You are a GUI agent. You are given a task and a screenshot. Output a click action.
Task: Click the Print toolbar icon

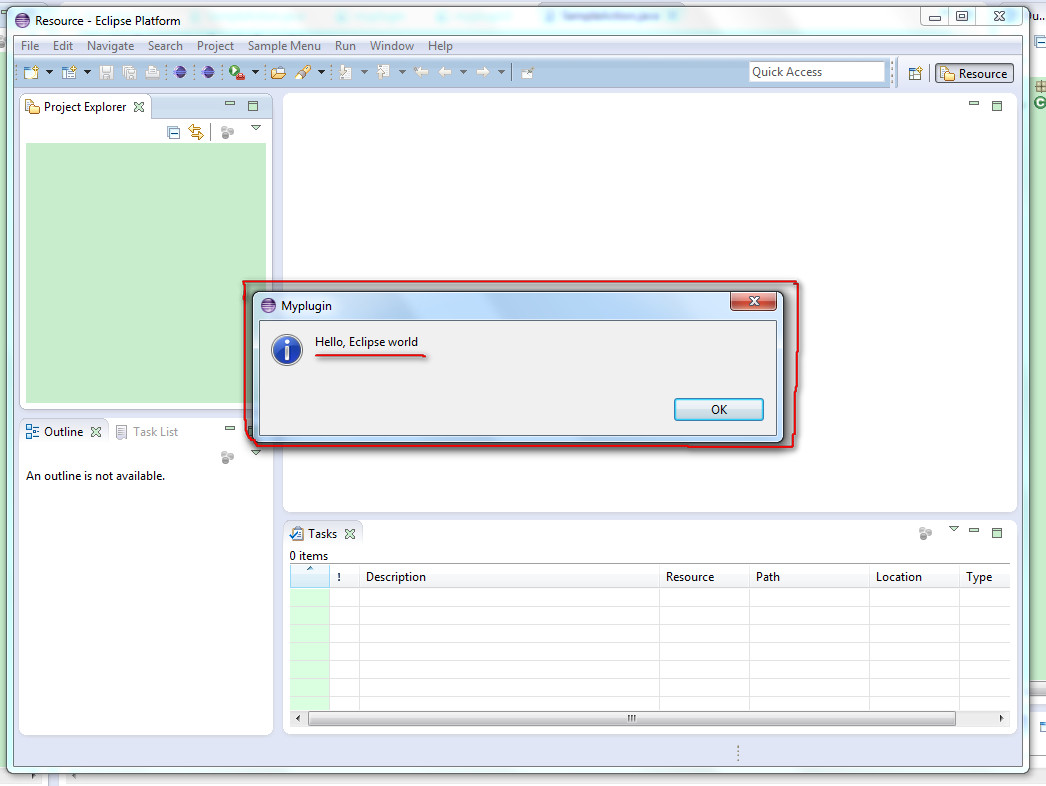coord(153,72)
